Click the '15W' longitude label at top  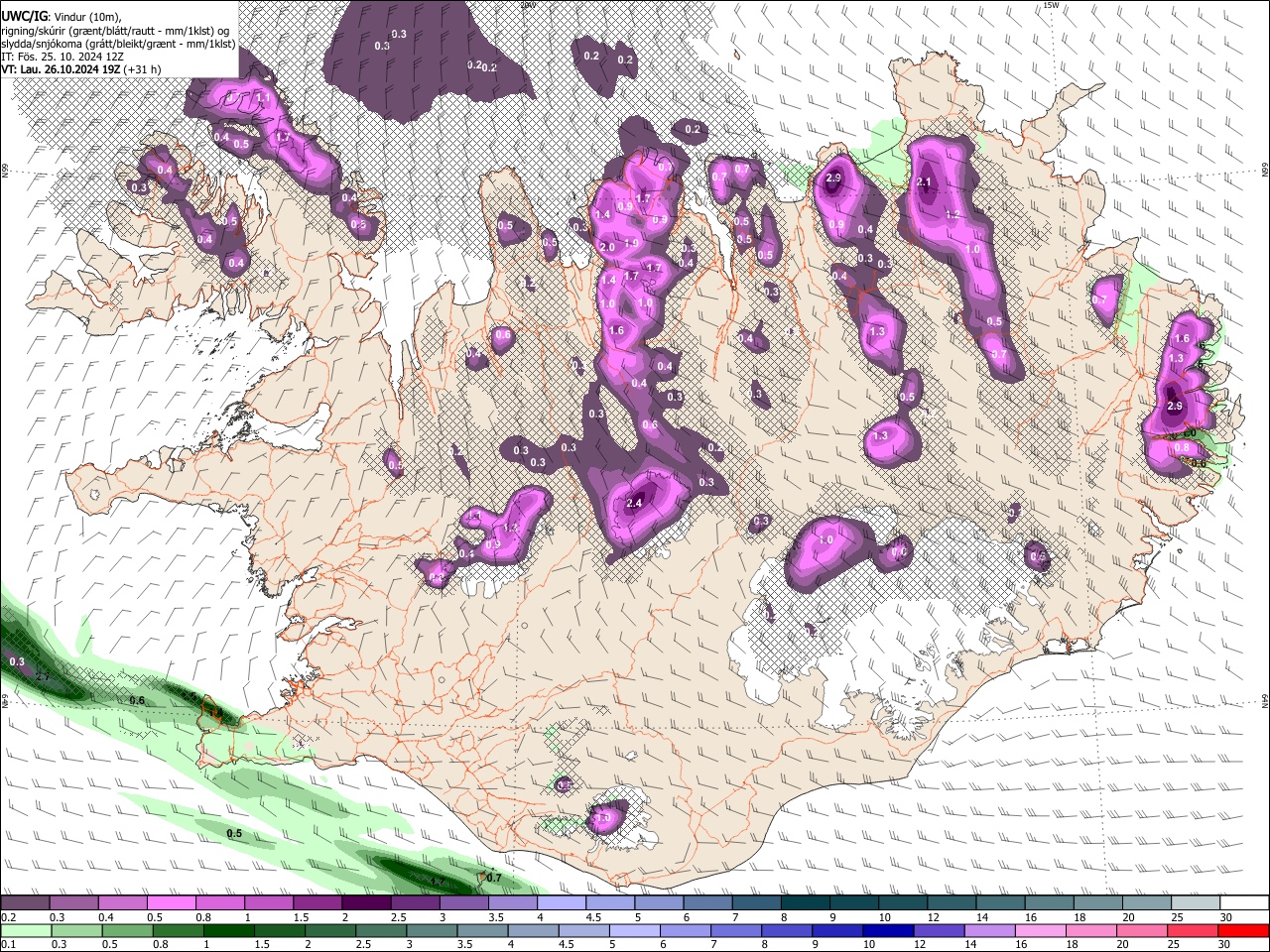point(1051,5)
